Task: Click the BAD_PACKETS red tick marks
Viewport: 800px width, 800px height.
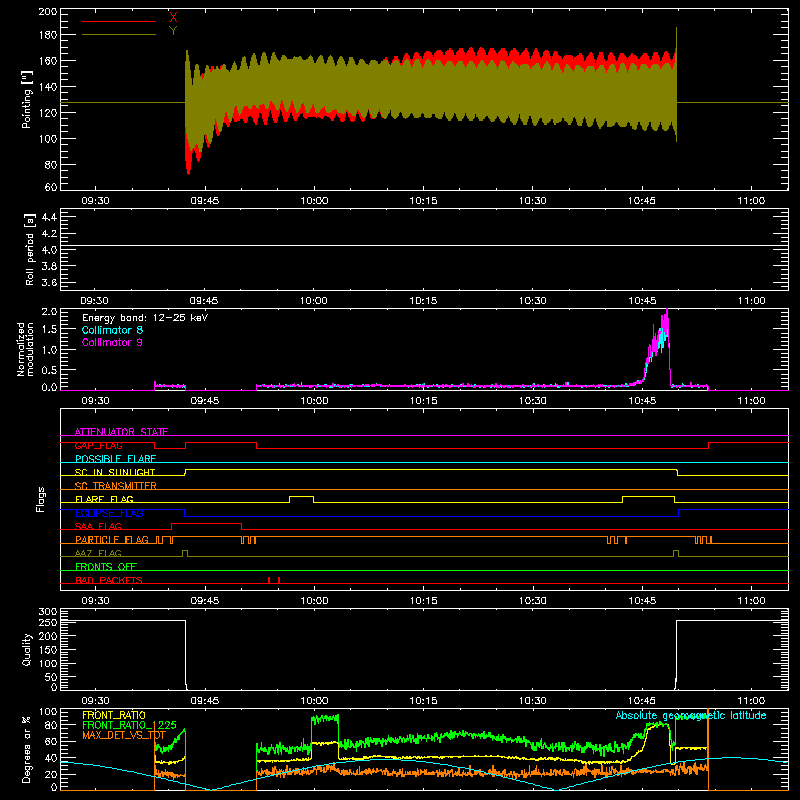Action: (274, 580)
